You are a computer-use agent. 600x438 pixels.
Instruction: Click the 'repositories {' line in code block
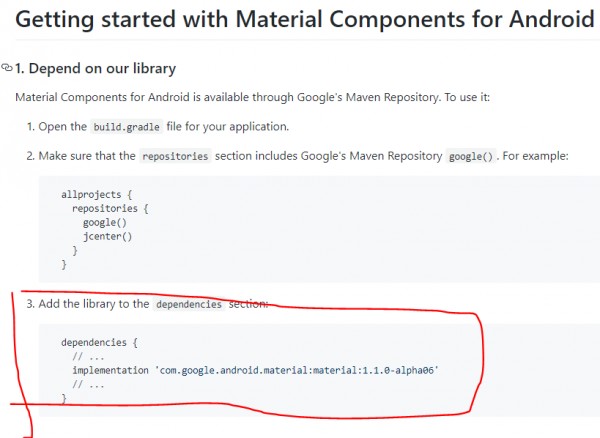(x=110, y=208)
